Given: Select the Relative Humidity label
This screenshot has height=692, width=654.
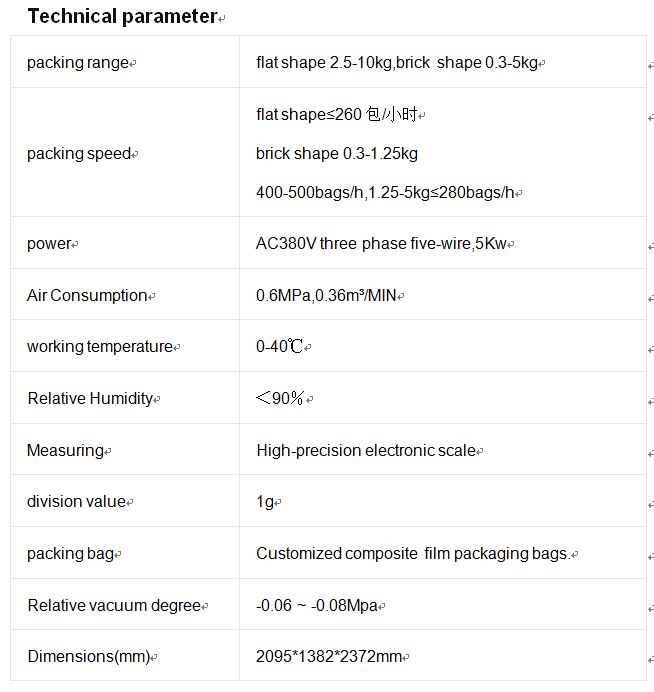Looking at the screenshot, I should click(x=90, y=399).
